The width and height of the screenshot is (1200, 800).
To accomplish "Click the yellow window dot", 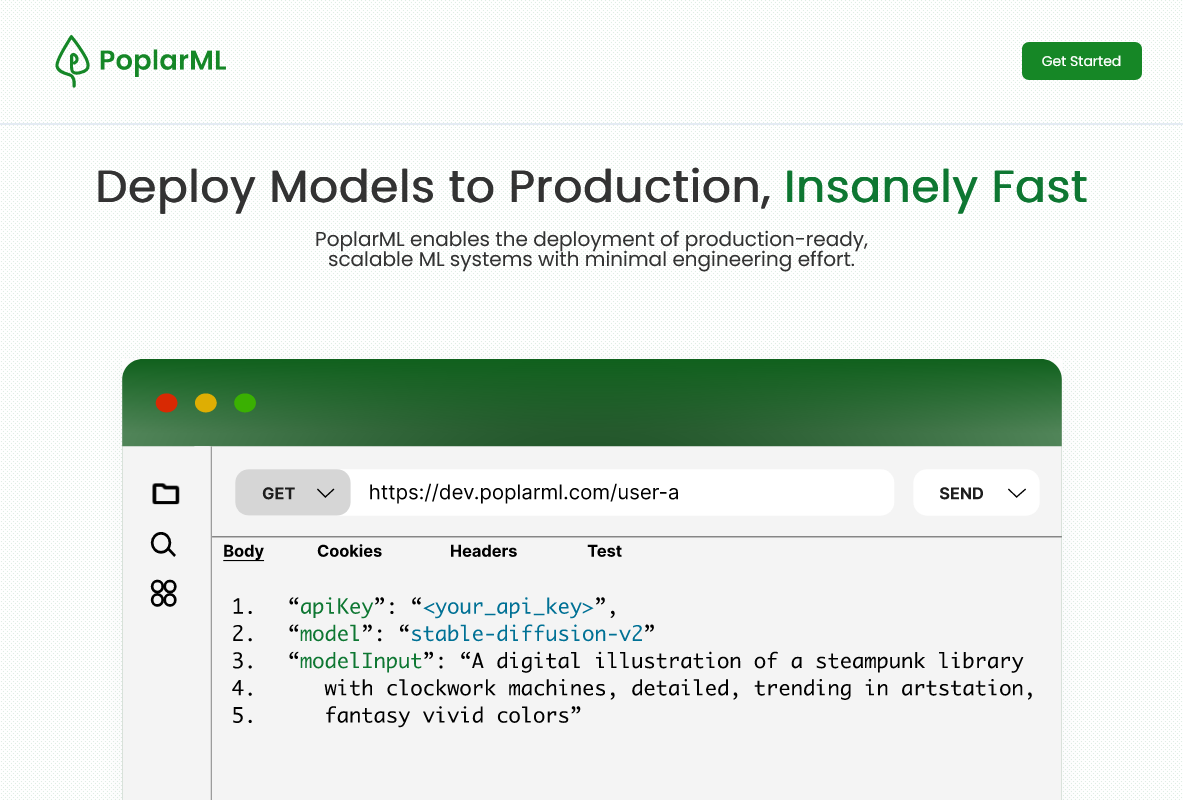I will coord(206,403).
